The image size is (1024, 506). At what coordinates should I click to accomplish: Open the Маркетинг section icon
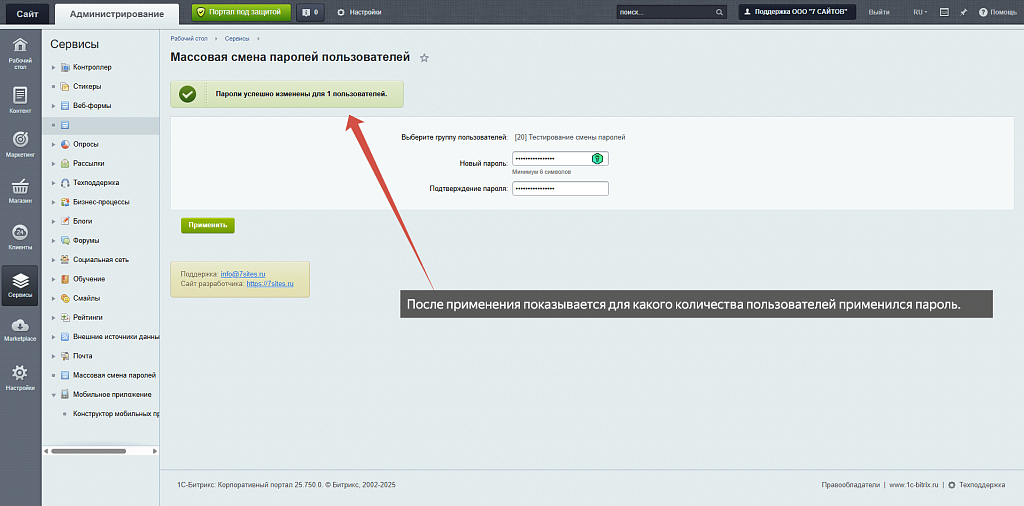coord(19,144)
